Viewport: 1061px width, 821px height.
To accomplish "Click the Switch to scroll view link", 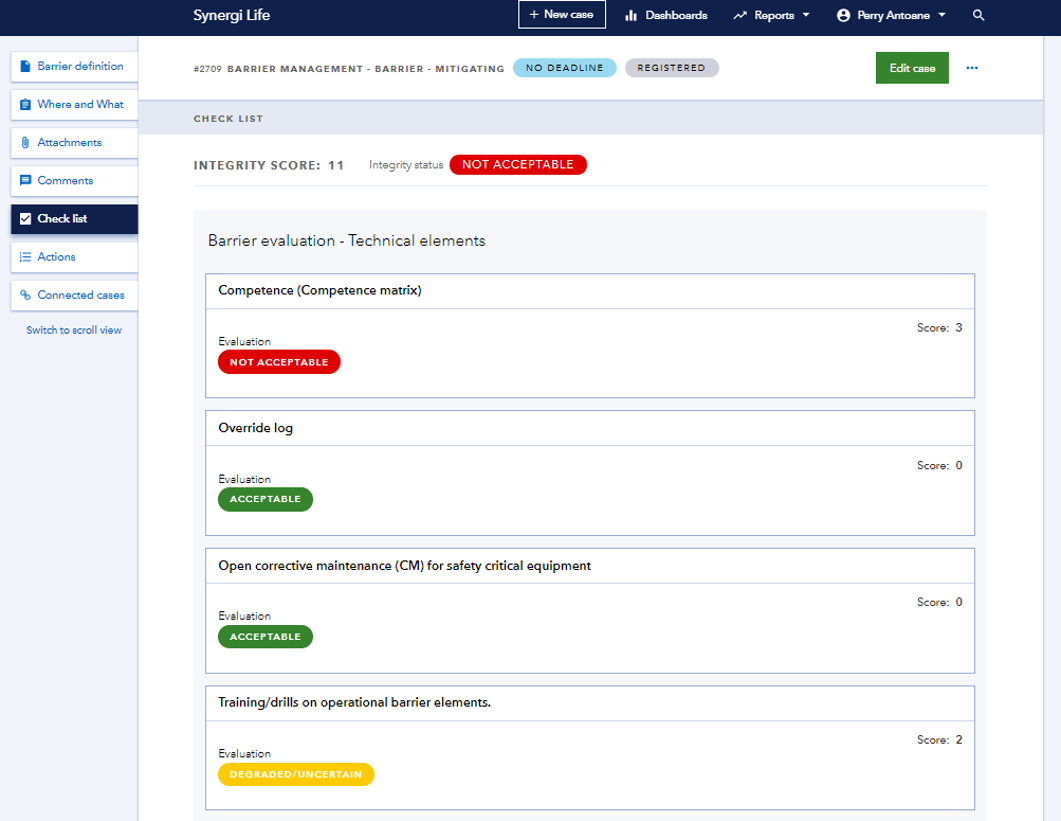I will (73, 329).
